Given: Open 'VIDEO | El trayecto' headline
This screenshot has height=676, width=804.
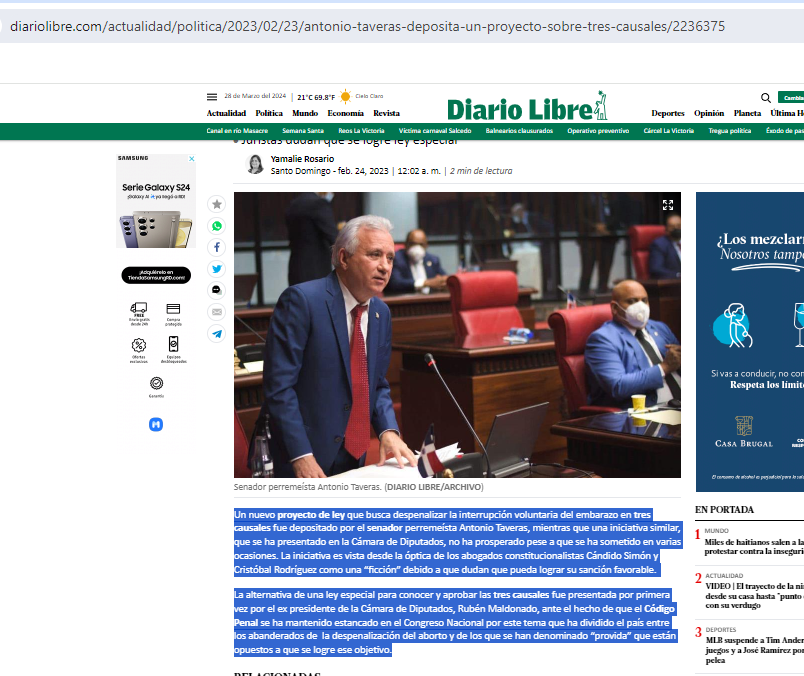Looking at the screenshot, I should pyautogui.click(x=754, y=595).
